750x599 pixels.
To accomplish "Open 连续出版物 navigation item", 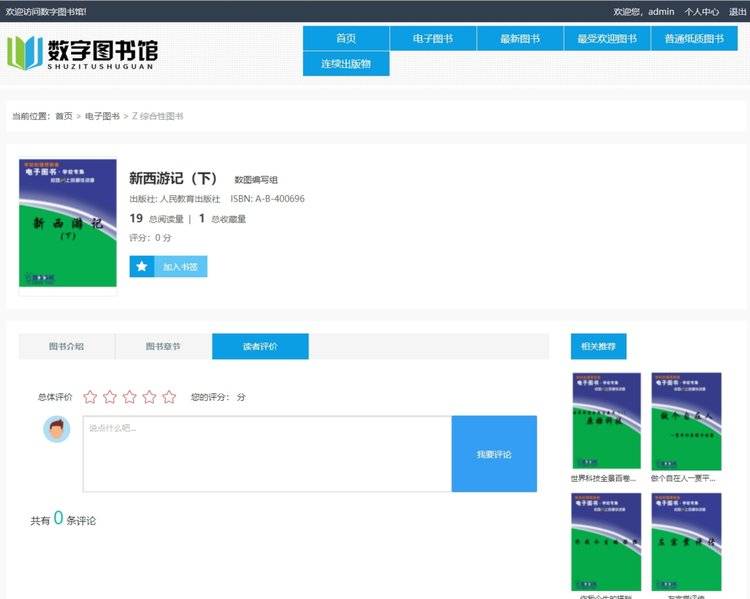I will pos(346,63).
